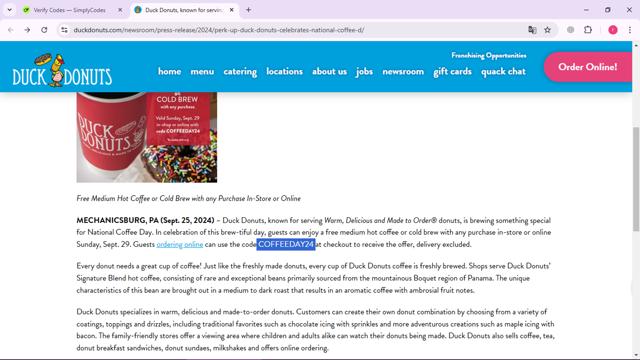
Task: Open the extensions puzzle icon
Action: coord(588,30)
